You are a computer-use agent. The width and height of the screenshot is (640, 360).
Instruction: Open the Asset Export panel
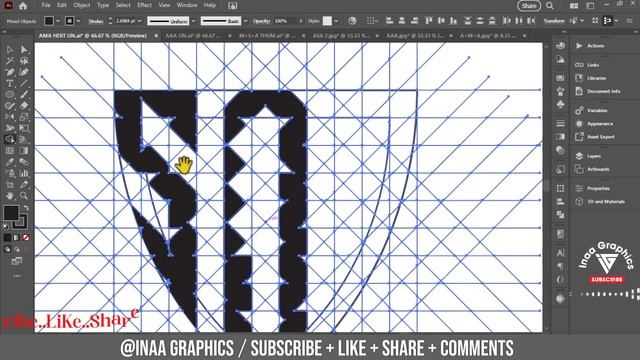click(600, 137)
